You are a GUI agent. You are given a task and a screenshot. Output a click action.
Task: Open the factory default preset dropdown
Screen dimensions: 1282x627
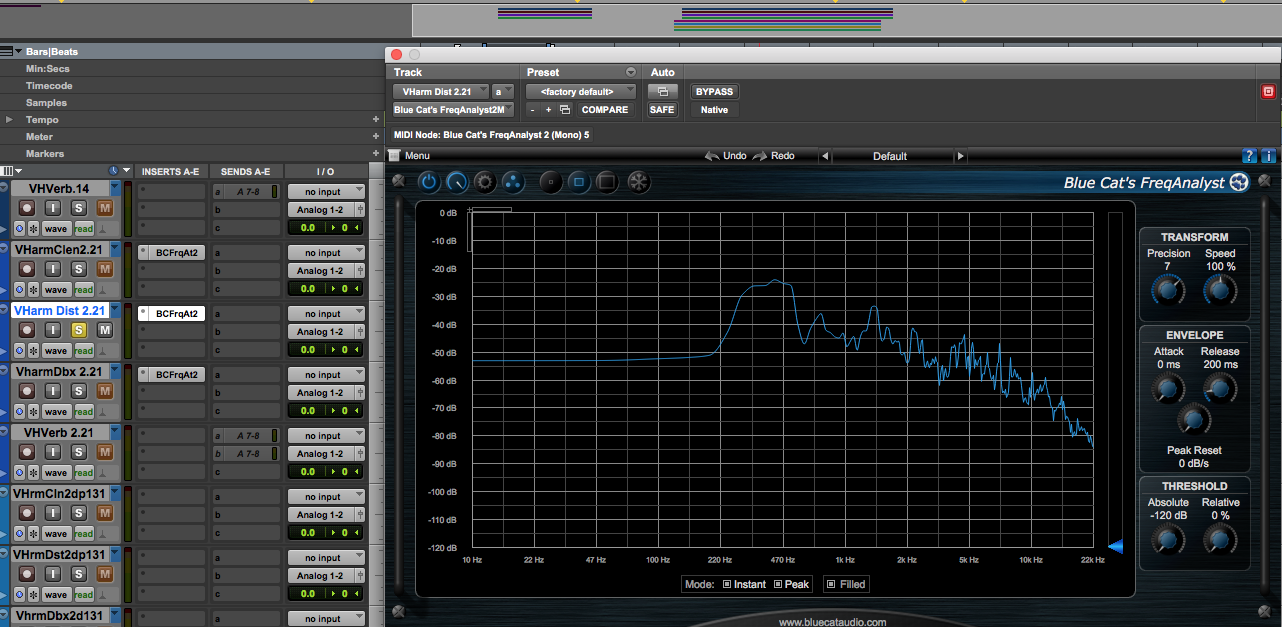pos(583,91)
